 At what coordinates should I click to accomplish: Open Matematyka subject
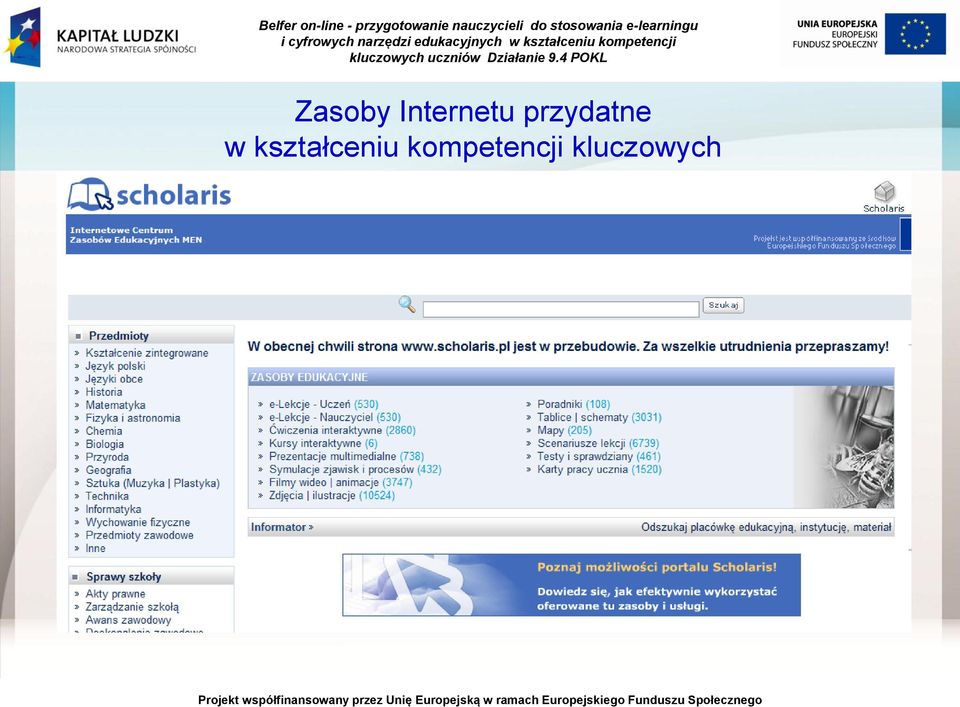115,405
